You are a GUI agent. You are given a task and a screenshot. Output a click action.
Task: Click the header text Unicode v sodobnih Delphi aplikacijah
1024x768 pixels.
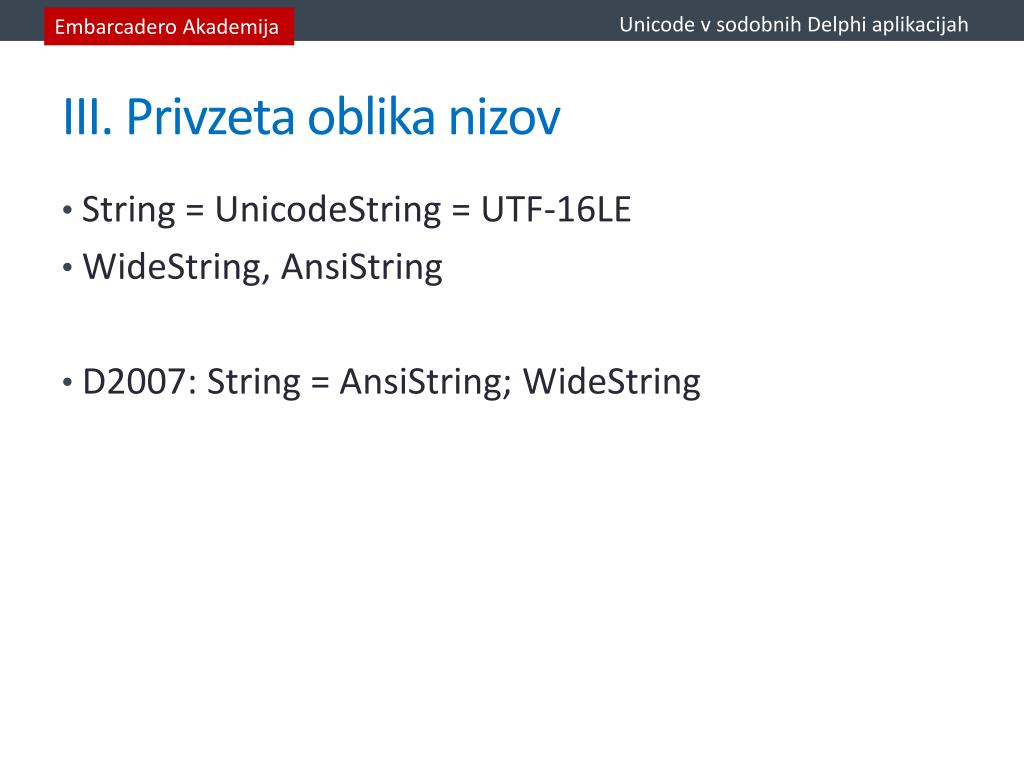pyautogui.click(x=793, y=25)
